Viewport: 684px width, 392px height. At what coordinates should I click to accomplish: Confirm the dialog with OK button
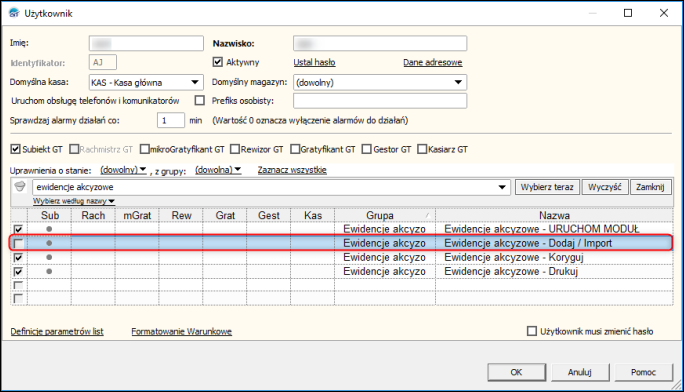coord(516,372)
